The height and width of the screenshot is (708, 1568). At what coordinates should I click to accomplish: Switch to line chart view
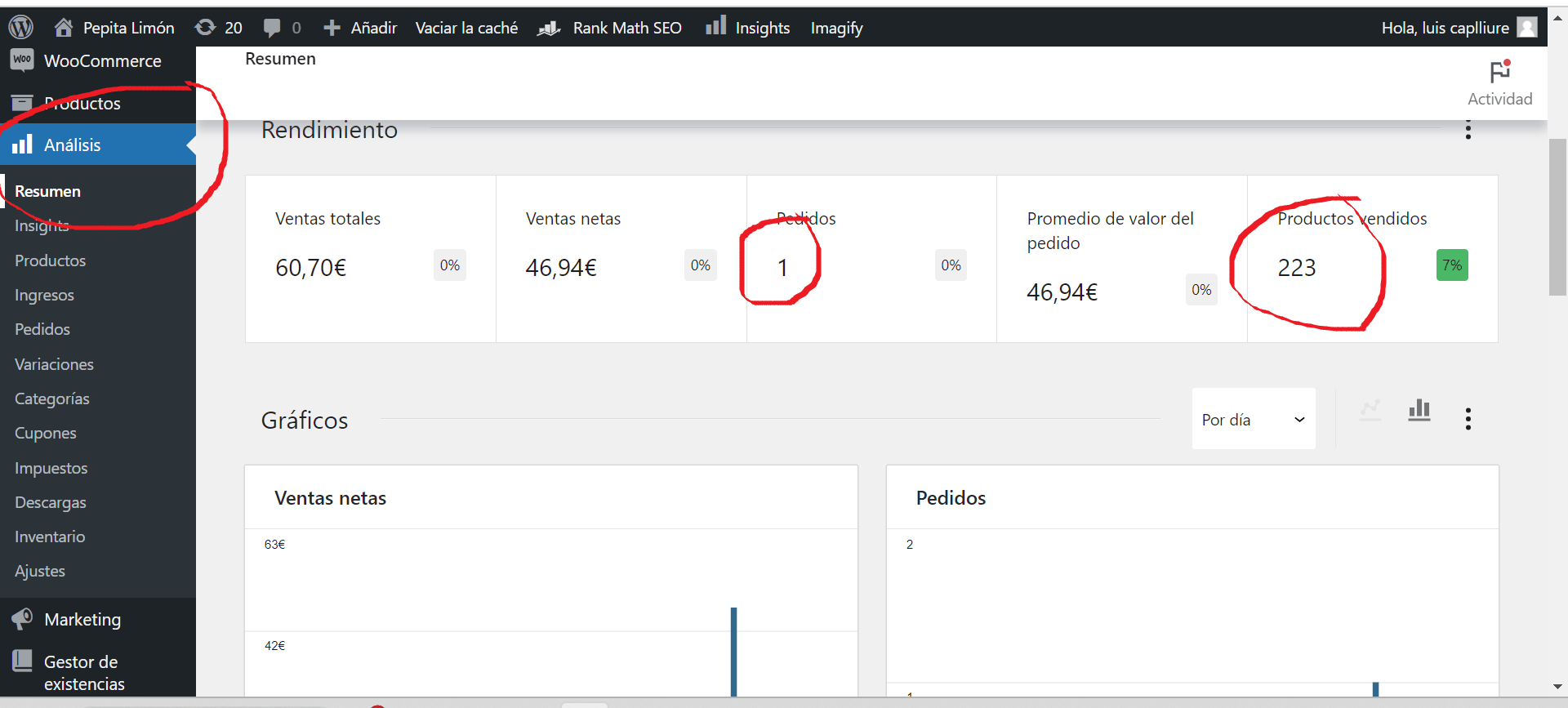tap(1370, 410)
